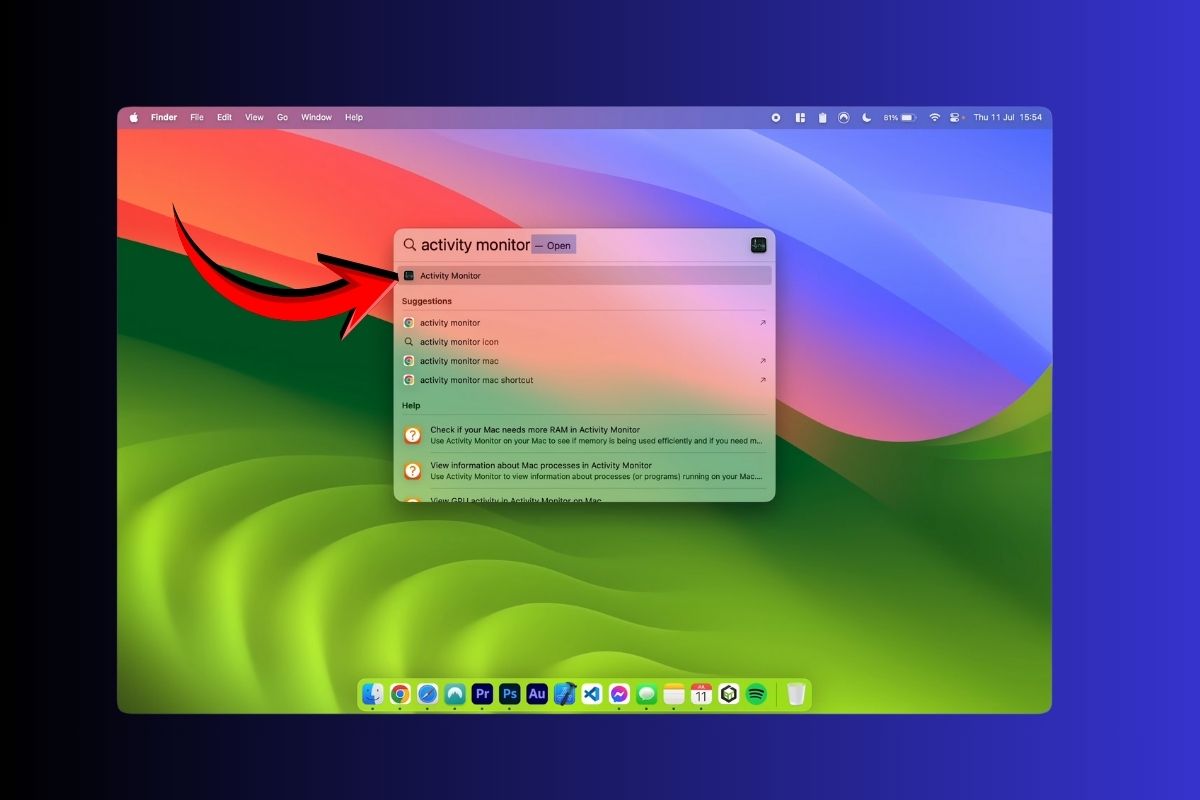The width and height of the screenshot is (1200, 800).
Task: Expand battery status showing 81%
Action: pos(899,117)
